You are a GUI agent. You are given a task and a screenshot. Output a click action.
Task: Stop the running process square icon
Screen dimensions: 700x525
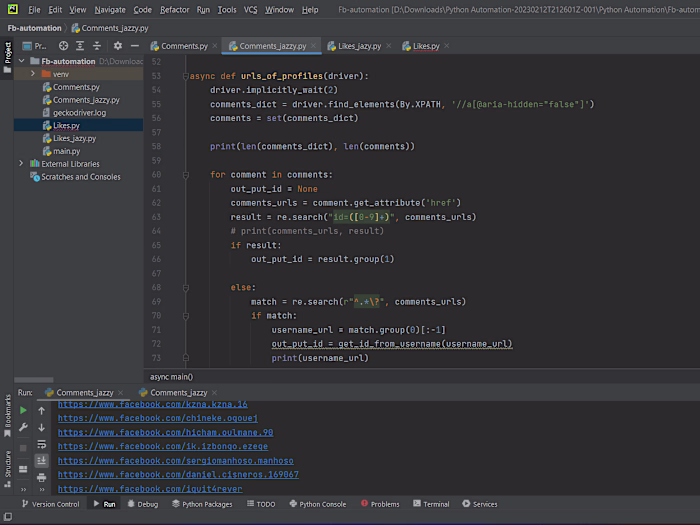click(23, 448)
